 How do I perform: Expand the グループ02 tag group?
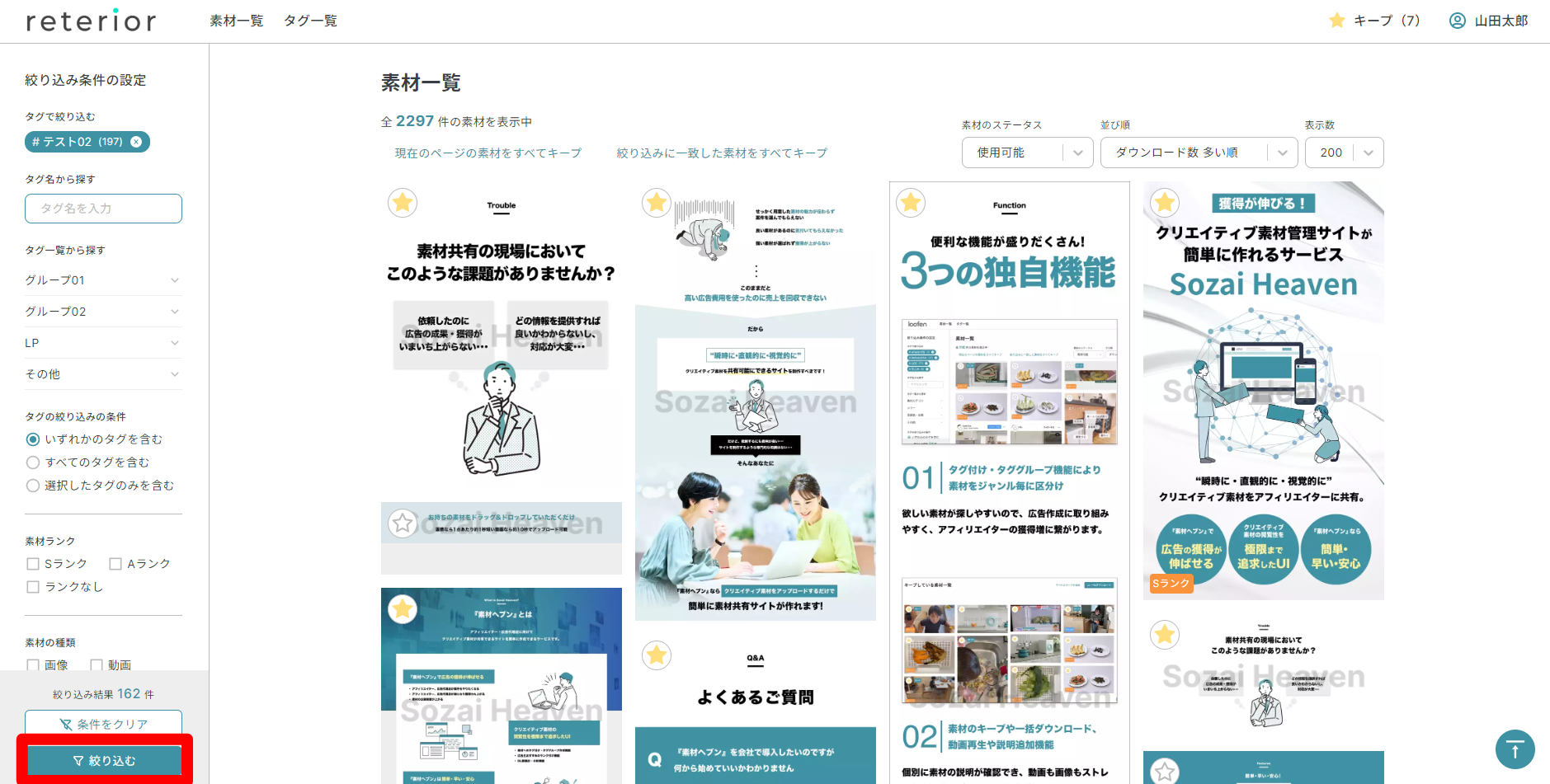(x=103, y=312)
